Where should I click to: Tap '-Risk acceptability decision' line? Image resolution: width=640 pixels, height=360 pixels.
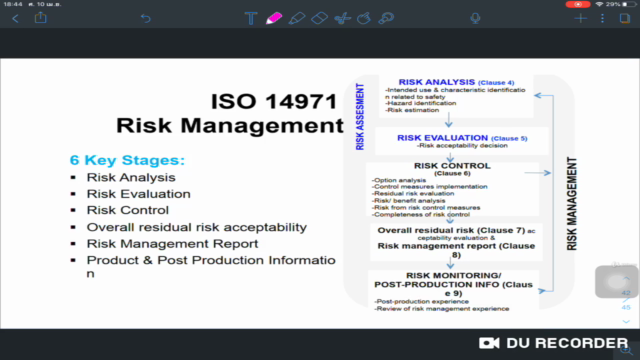click(x=462, y=146)
